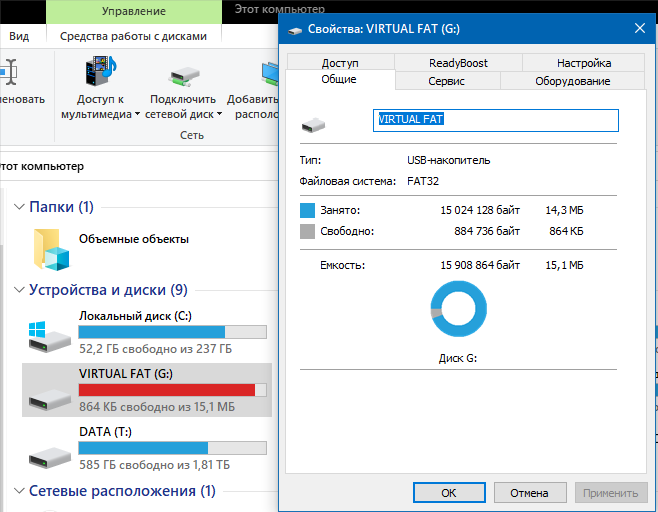Click the 'VIRTUAL FAT (G:)' drive name in list
658x512 pixels.
coord(126,374)
